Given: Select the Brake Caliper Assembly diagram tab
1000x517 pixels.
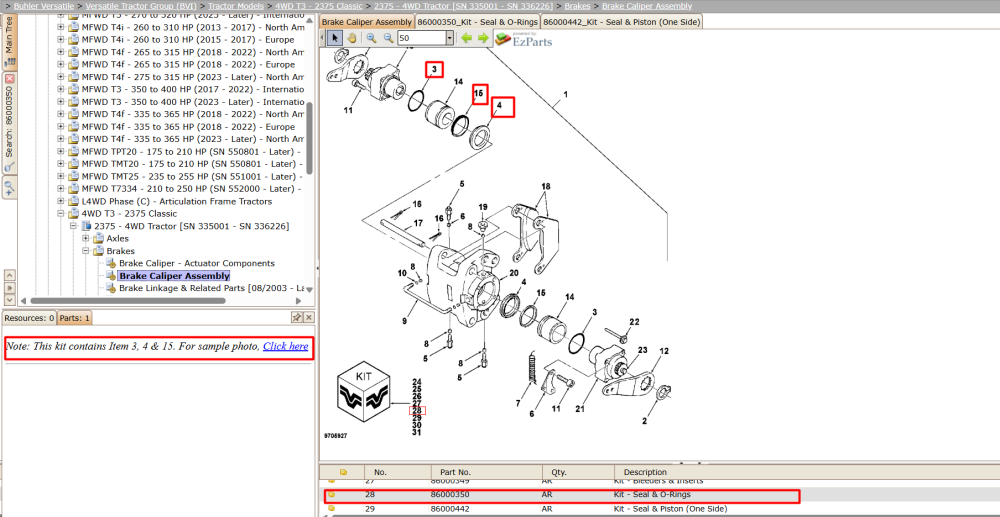Looking at the screenshot, I should tap(367, 22).
